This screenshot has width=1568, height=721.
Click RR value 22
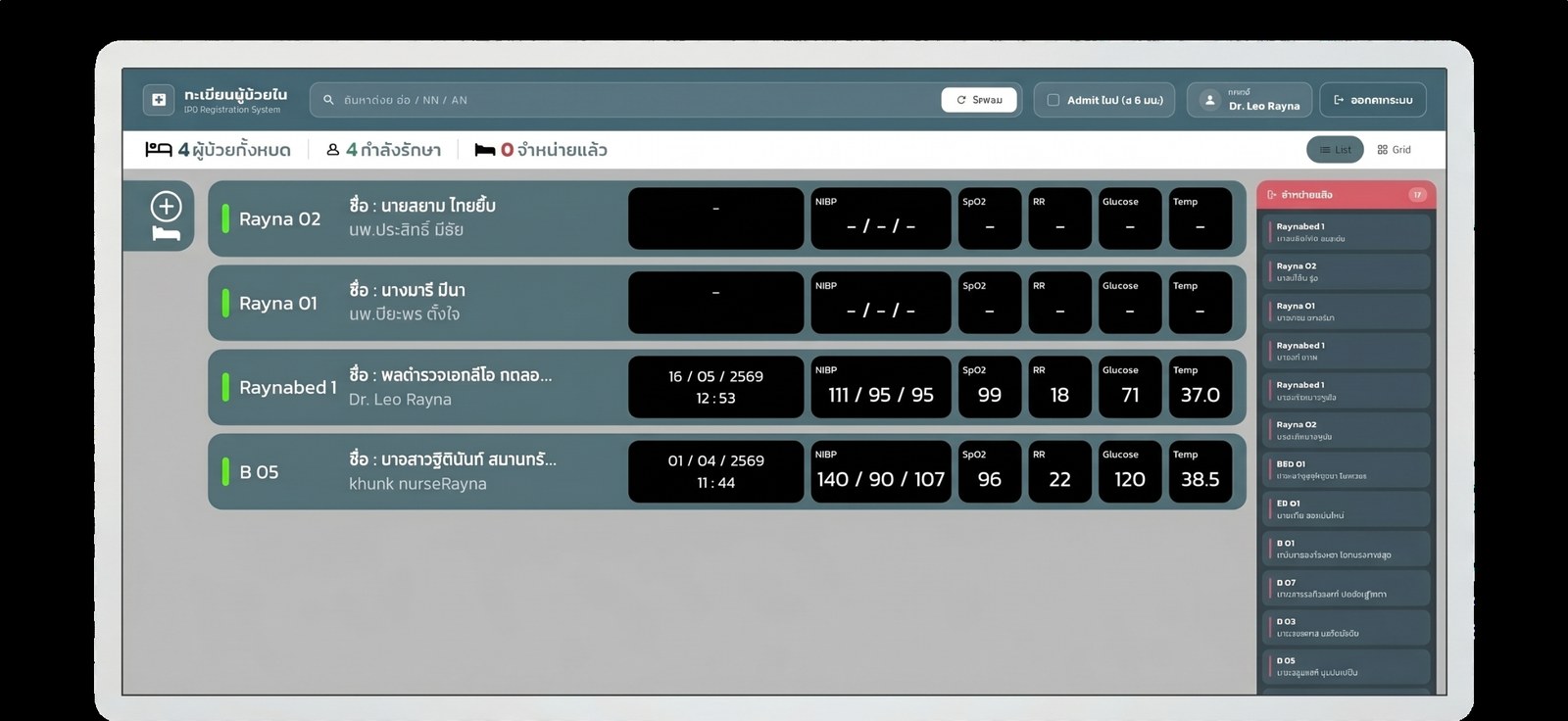1059,479
